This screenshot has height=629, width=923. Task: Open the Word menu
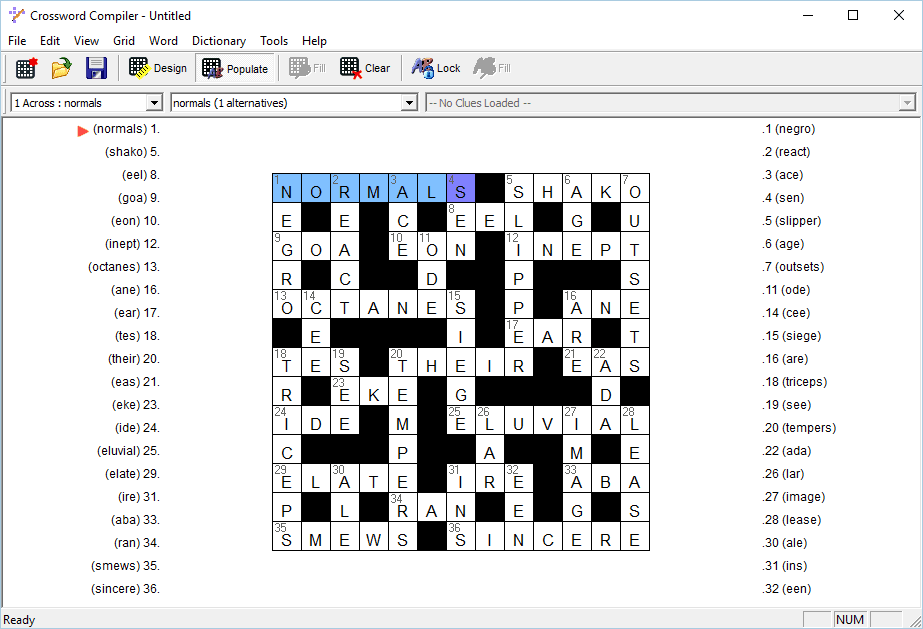(x=163, y=41)
